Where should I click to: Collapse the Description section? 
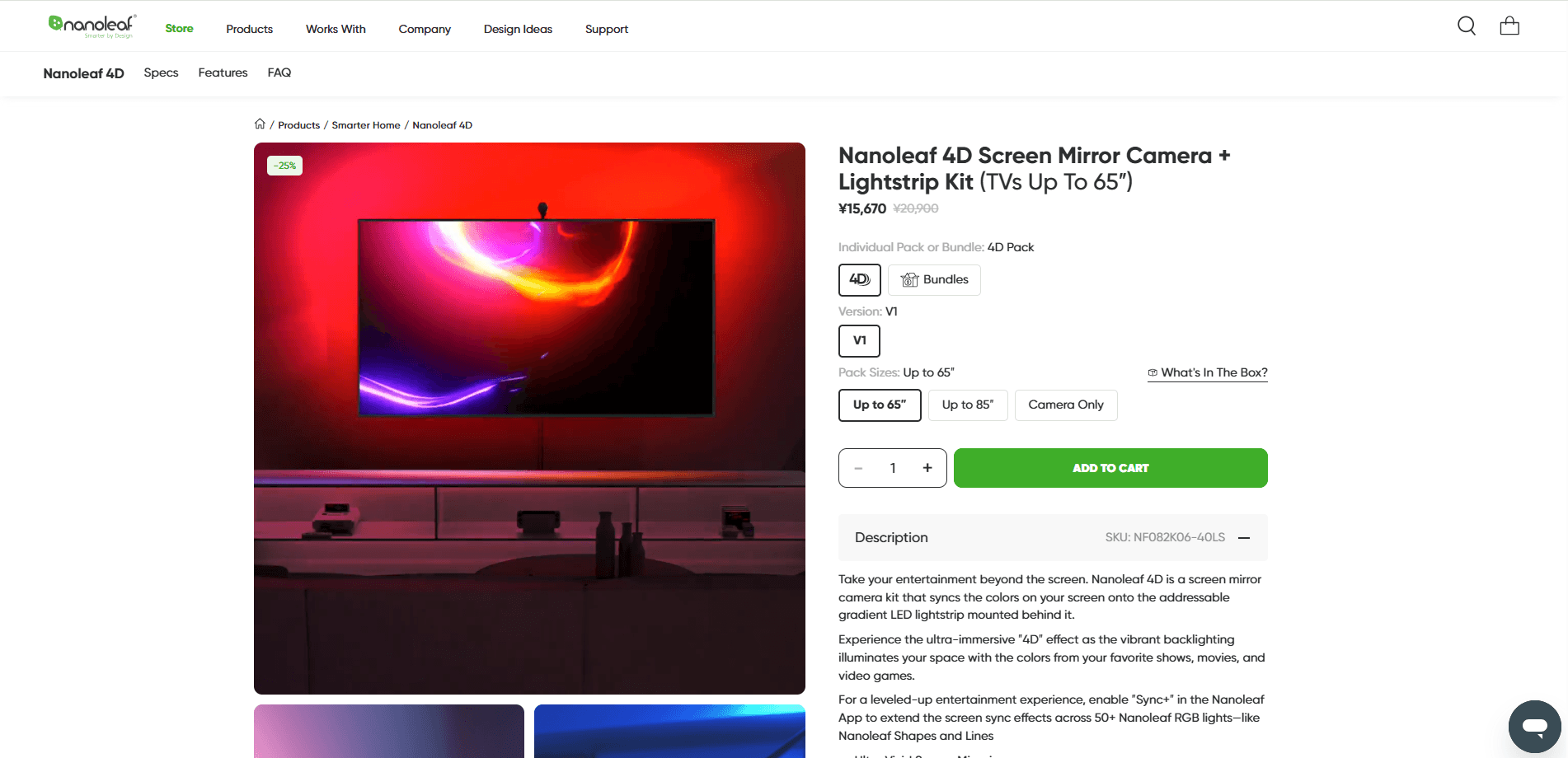[1244, 538]
